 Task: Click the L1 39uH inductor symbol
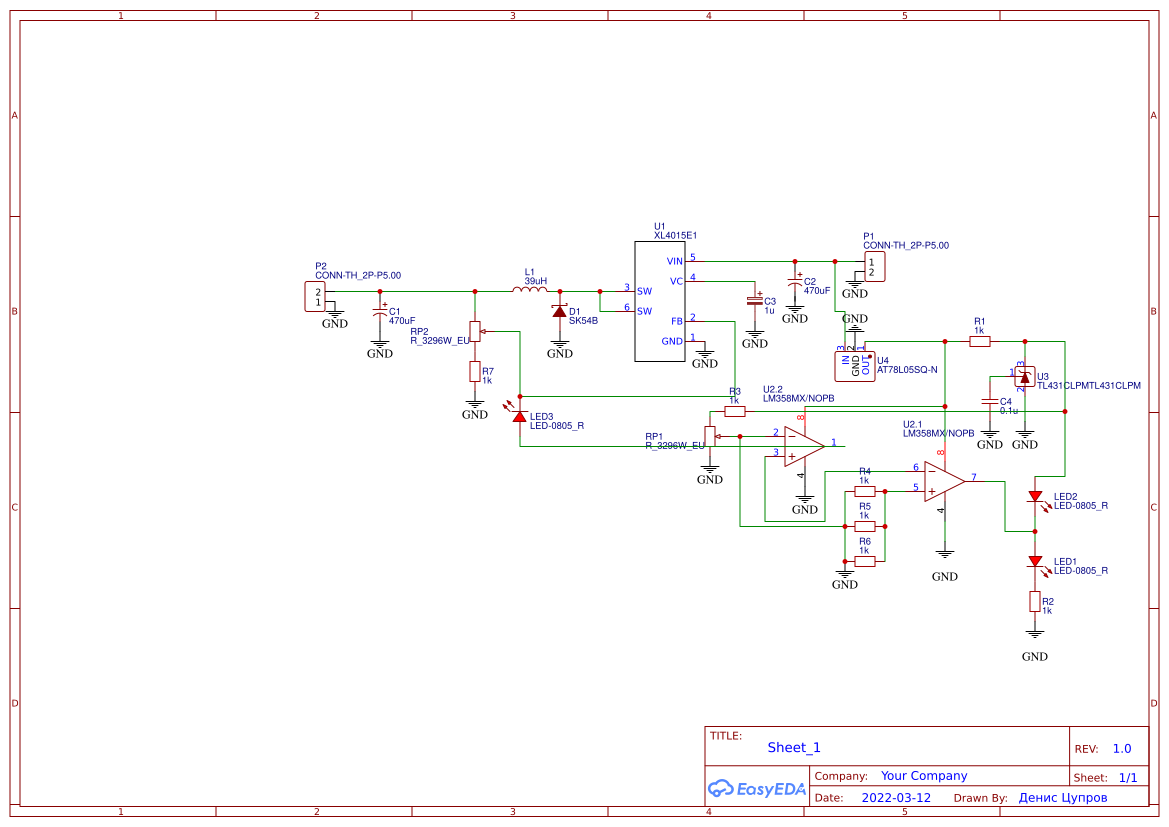pos(530,290)
